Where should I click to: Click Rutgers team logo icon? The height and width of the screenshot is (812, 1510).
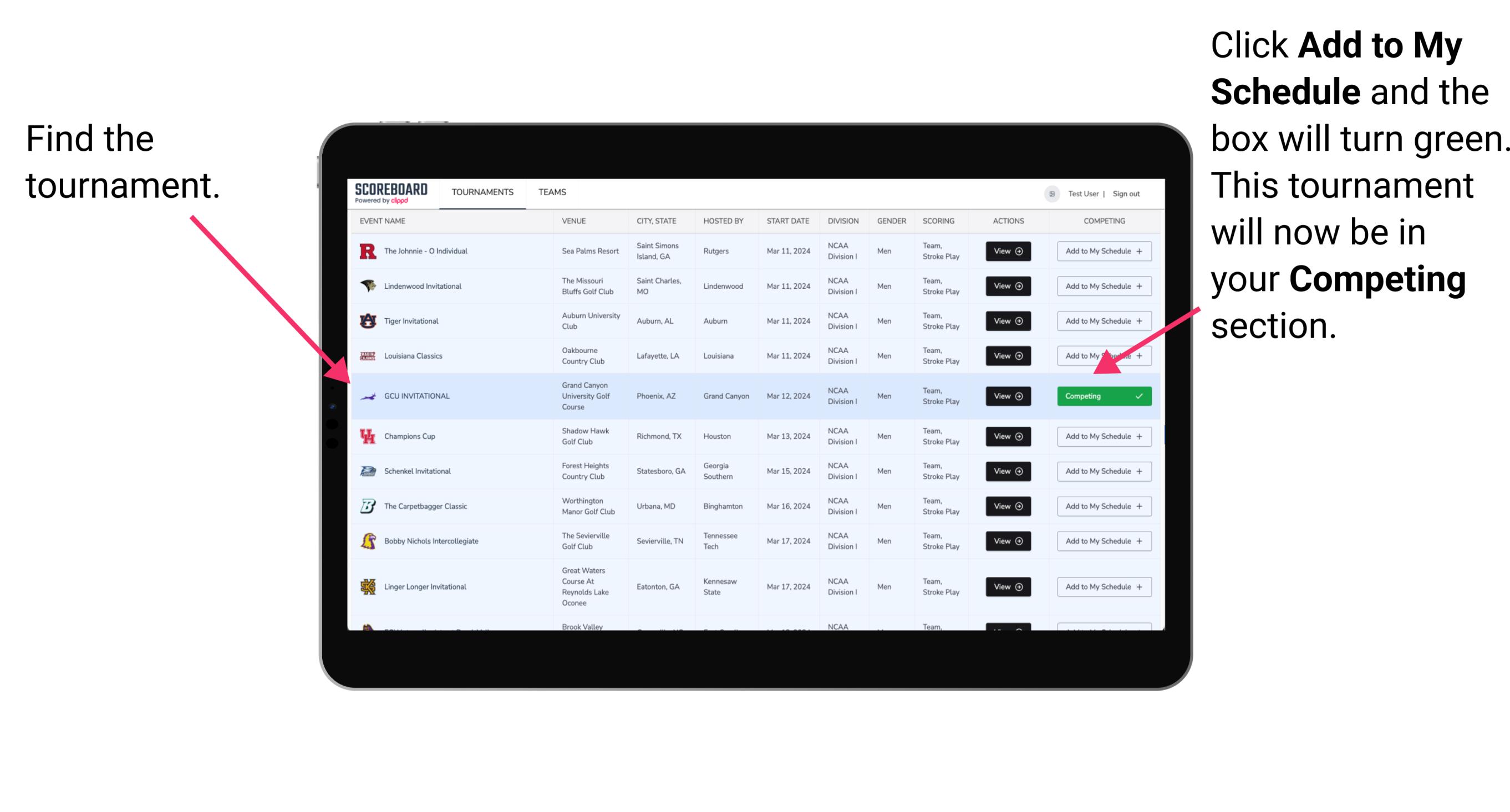(x=366, y=250)
